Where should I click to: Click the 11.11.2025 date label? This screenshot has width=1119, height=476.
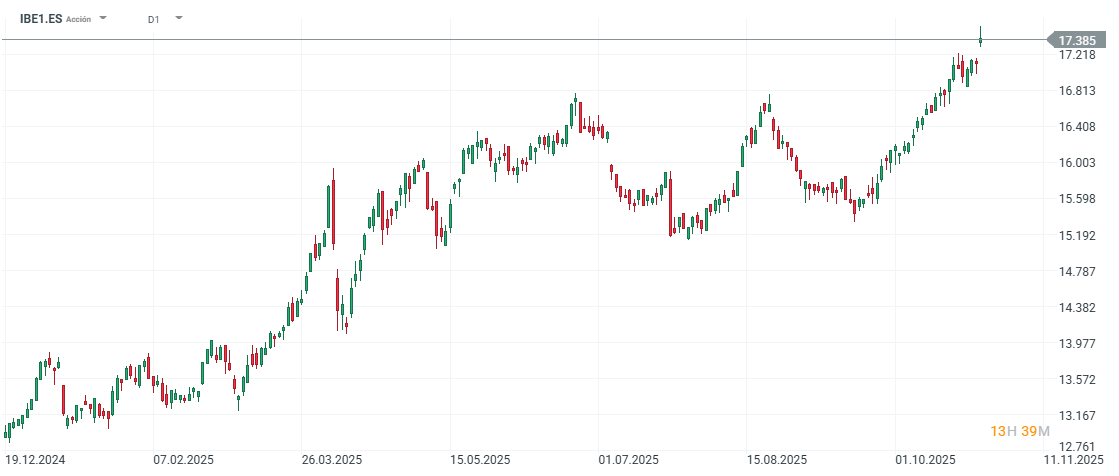click(x=1073, y=460)
